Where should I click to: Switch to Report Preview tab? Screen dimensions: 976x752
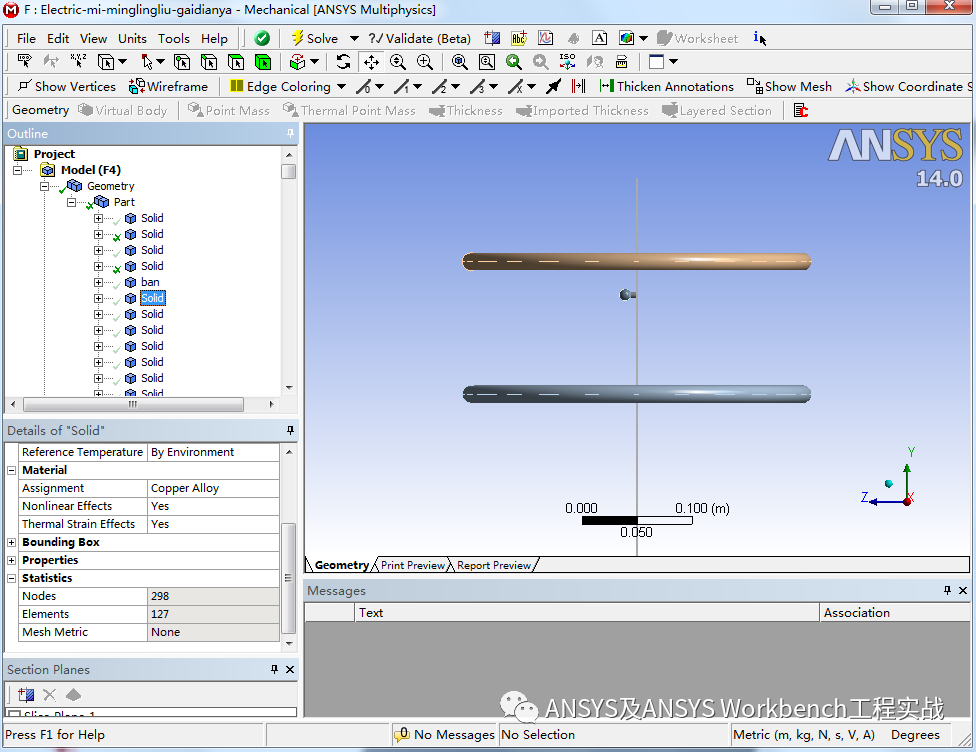click(x=494, y=565)
